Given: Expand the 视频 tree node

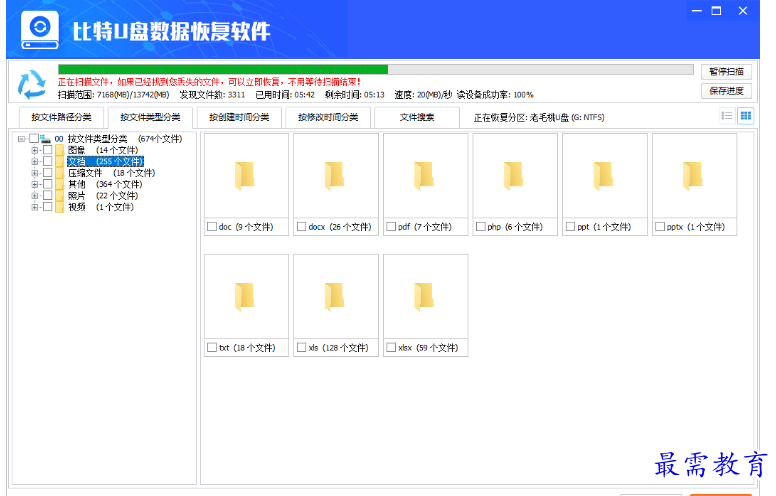Looking at the screenshot, I should pos(35,207).
